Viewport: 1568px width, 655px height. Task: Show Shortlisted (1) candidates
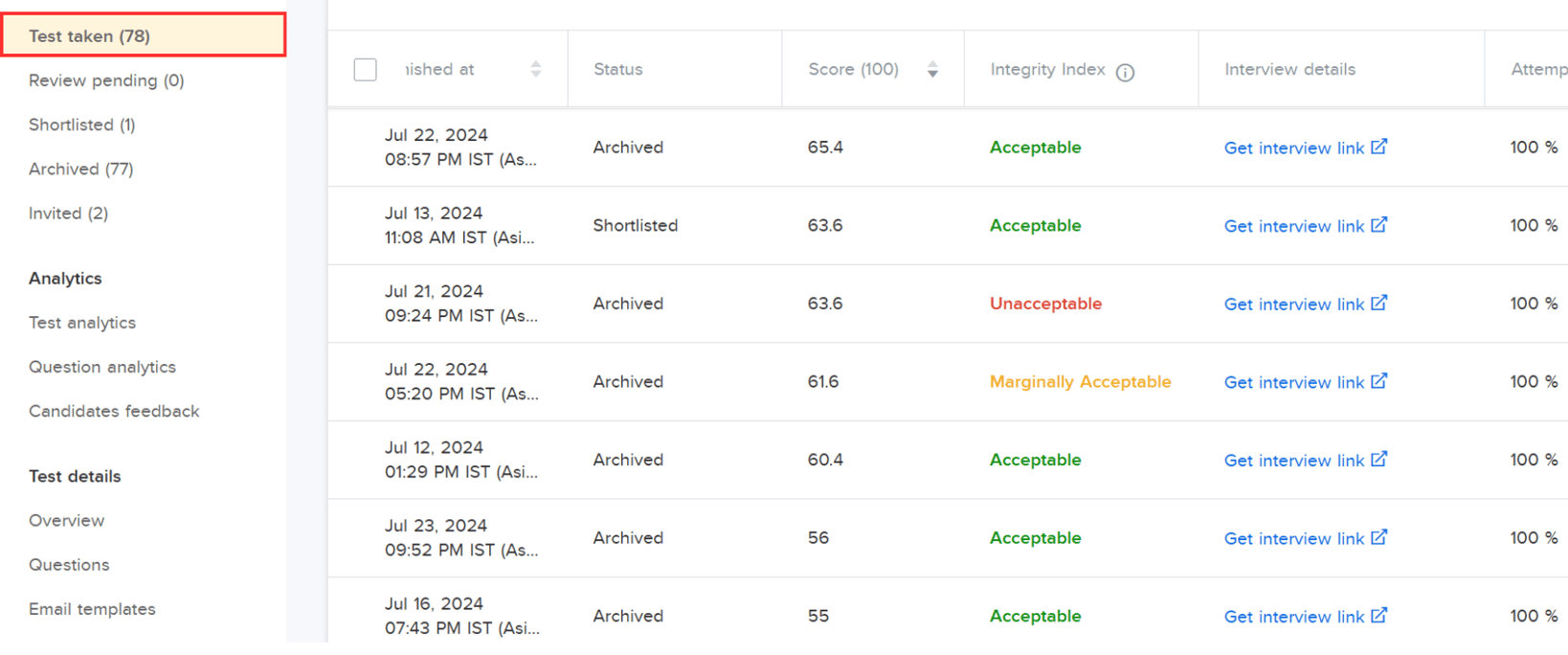tap(82, 124)
